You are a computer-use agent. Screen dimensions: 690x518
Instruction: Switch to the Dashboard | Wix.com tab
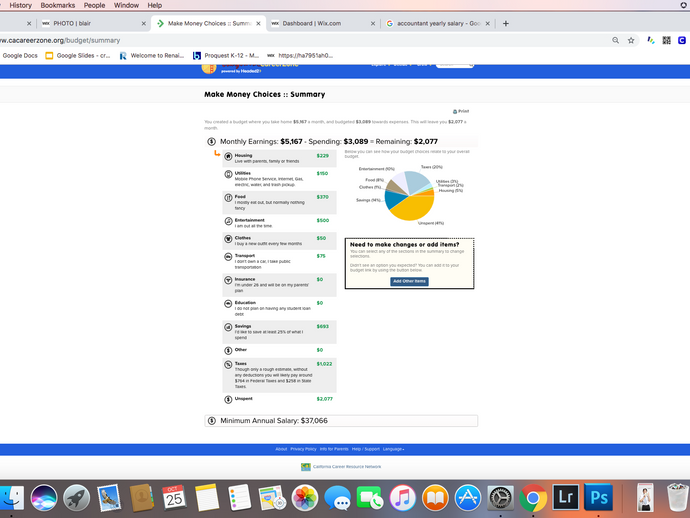(x=323, y=23)
